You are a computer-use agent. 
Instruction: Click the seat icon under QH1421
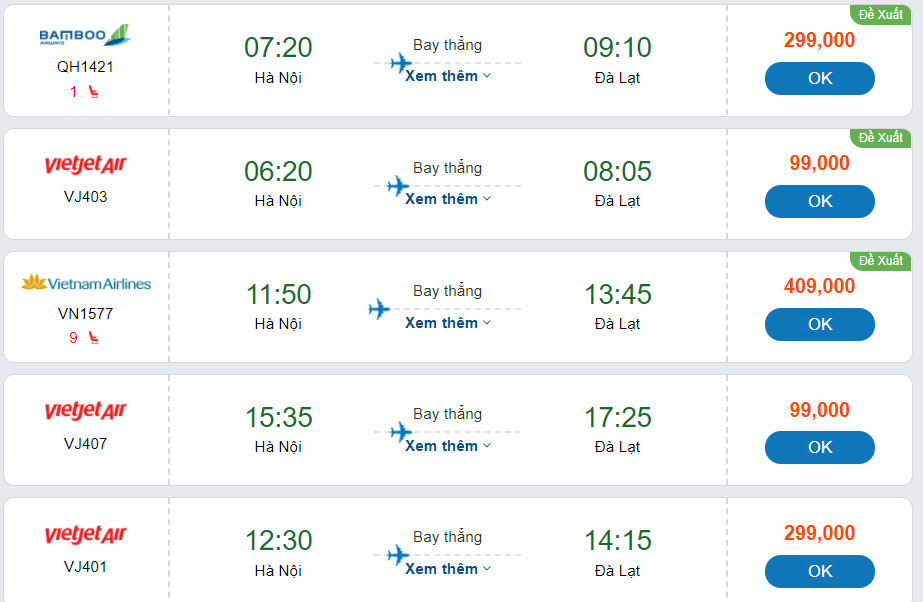pos(93,92)
